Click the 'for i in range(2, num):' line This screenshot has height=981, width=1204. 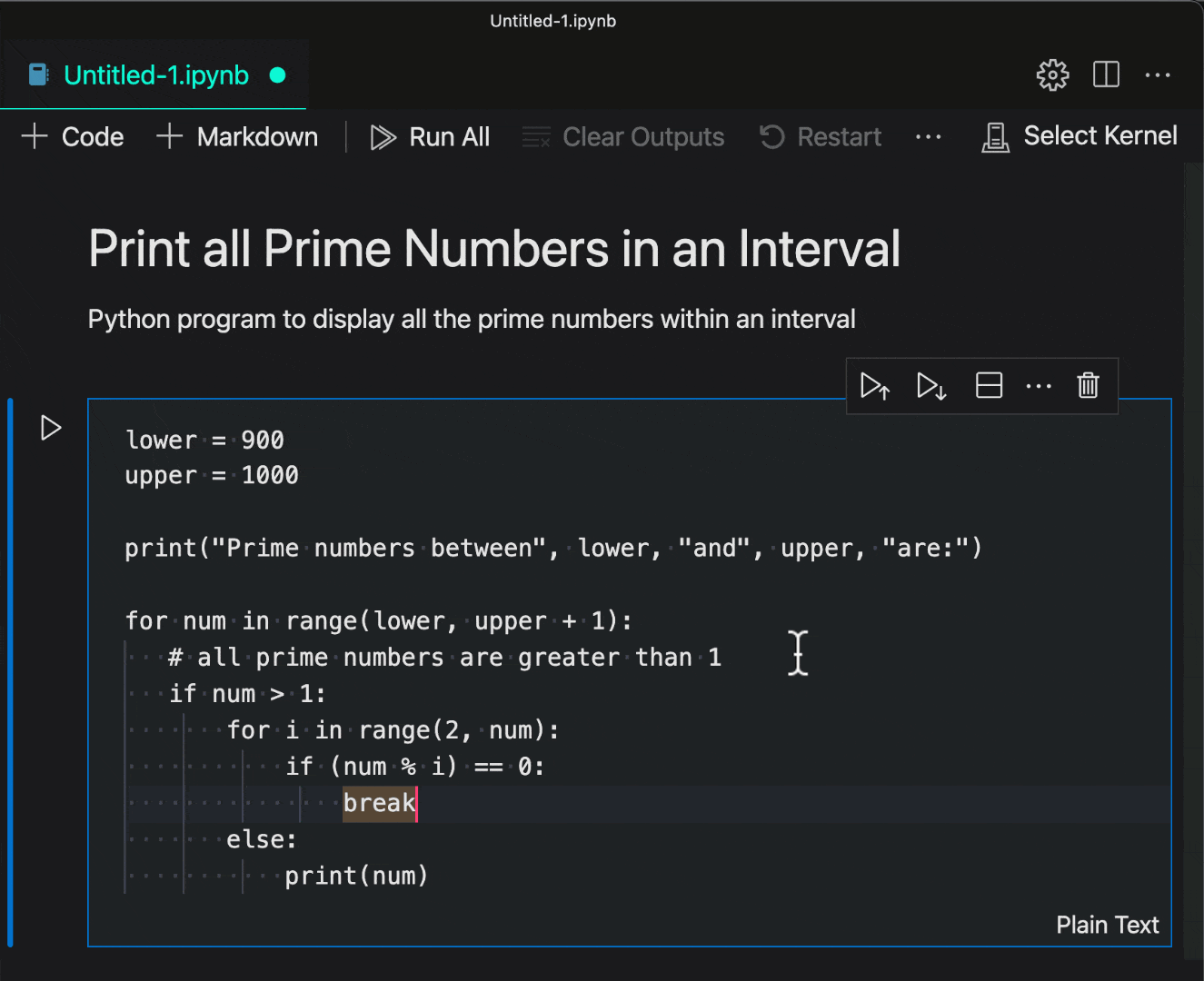[x=393, y=729]
